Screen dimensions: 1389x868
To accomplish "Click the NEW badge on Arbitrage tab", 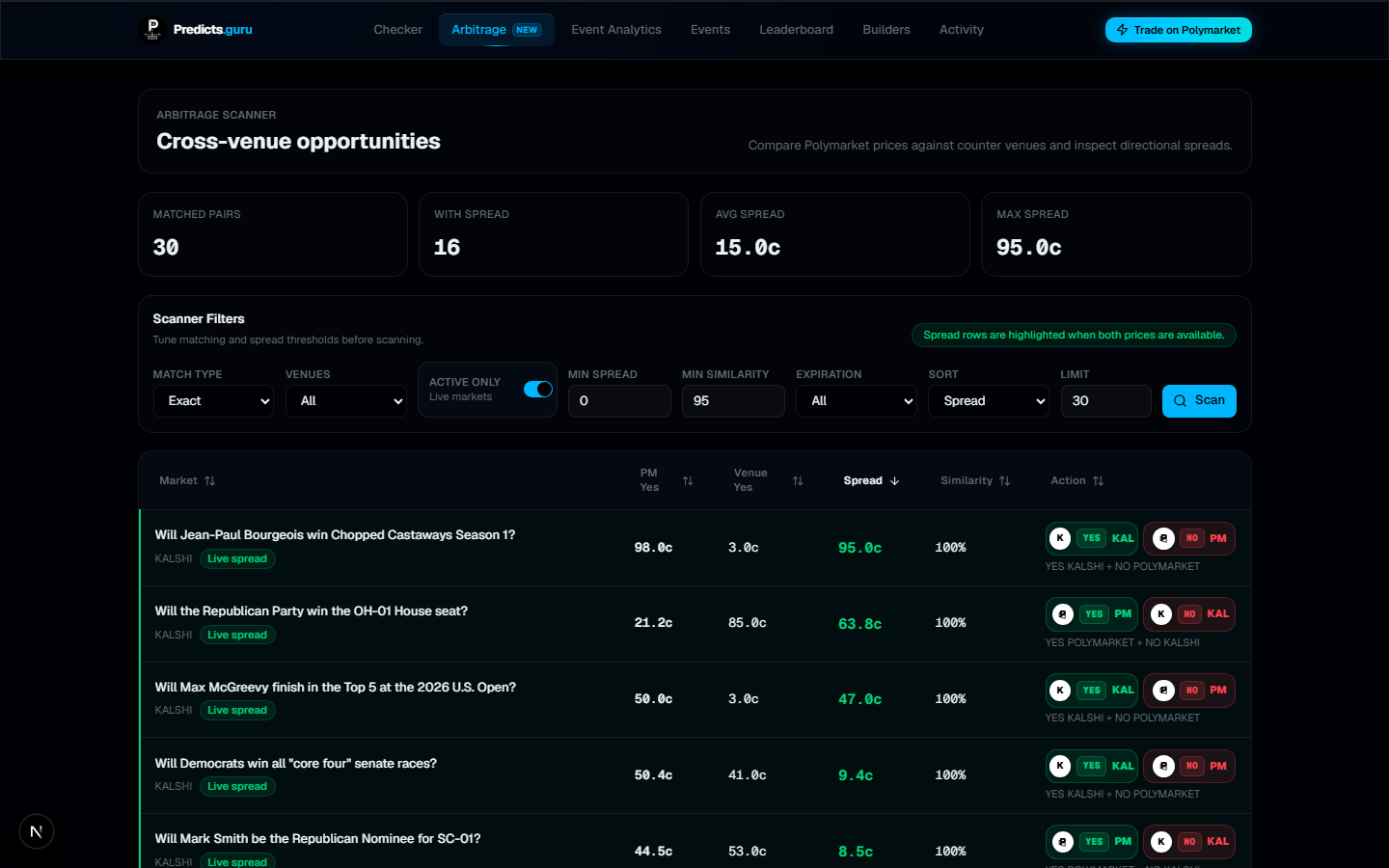I will [527, 30].
